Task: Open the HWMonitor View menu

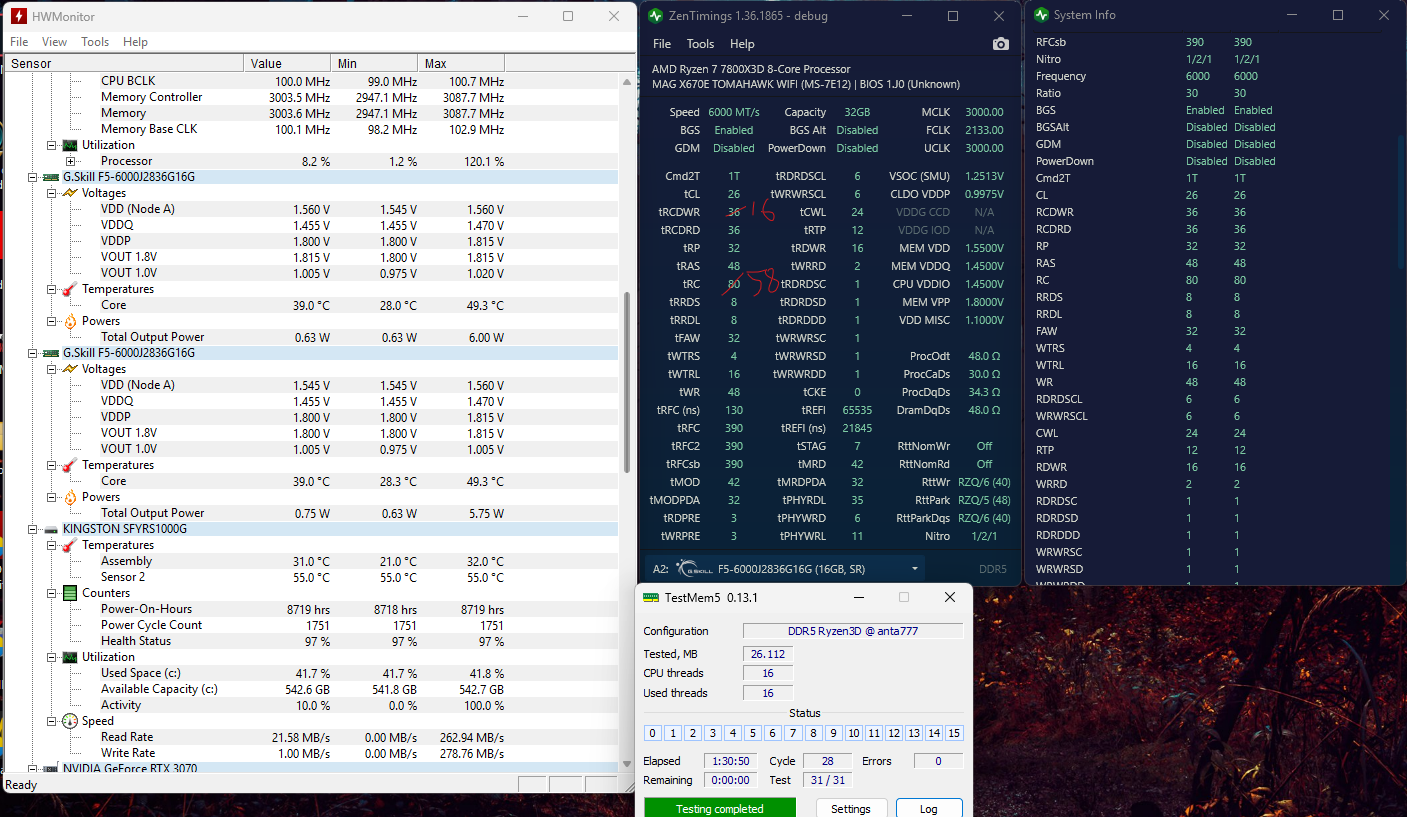Action: pyautogui.click(x=54, y=42)
